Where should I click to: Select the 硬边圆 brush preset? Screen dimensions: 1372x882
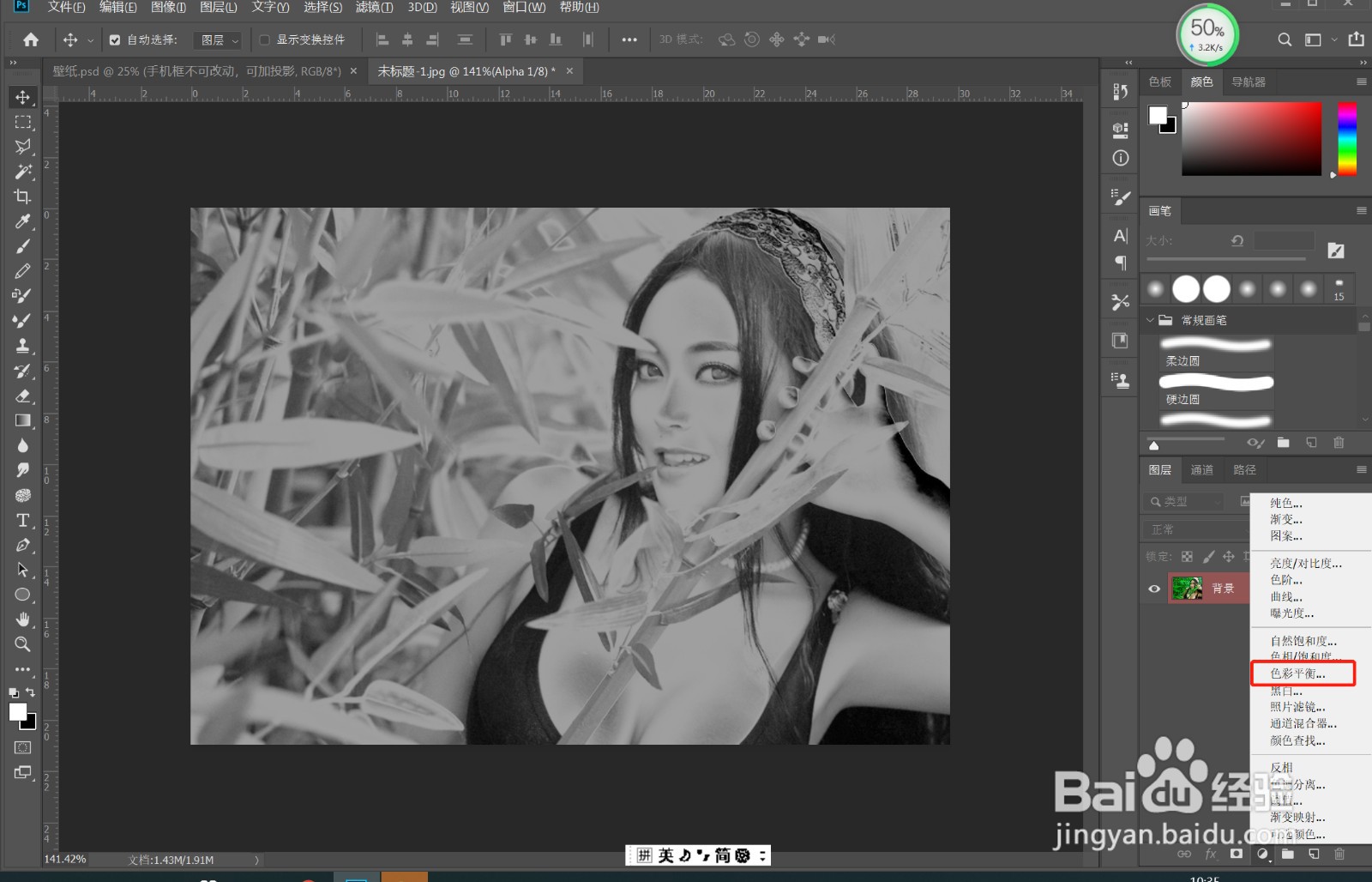(1216, 391)
